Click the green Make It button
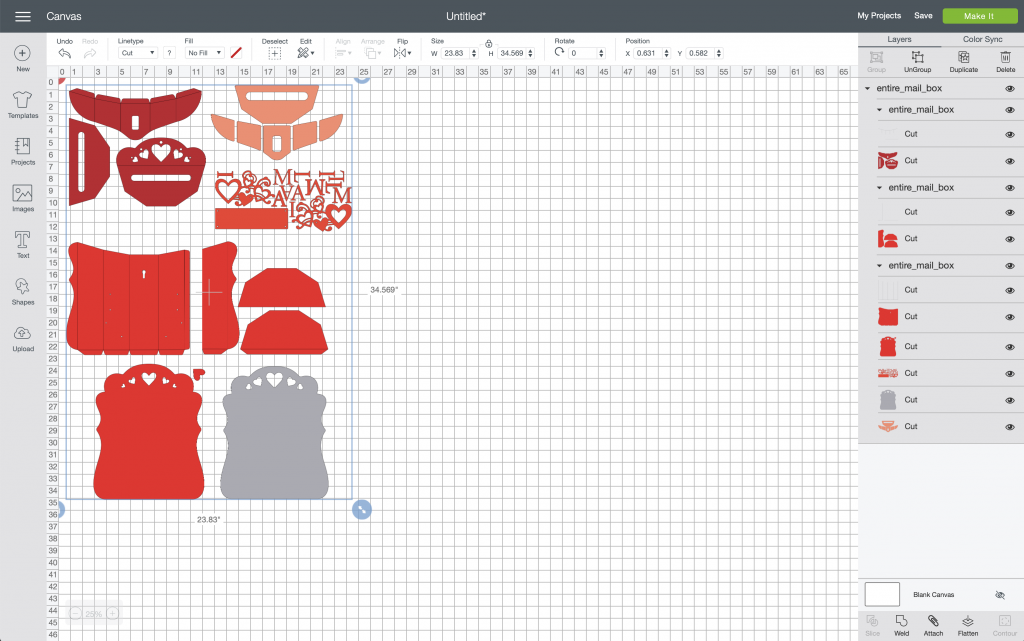 [979, 16]
